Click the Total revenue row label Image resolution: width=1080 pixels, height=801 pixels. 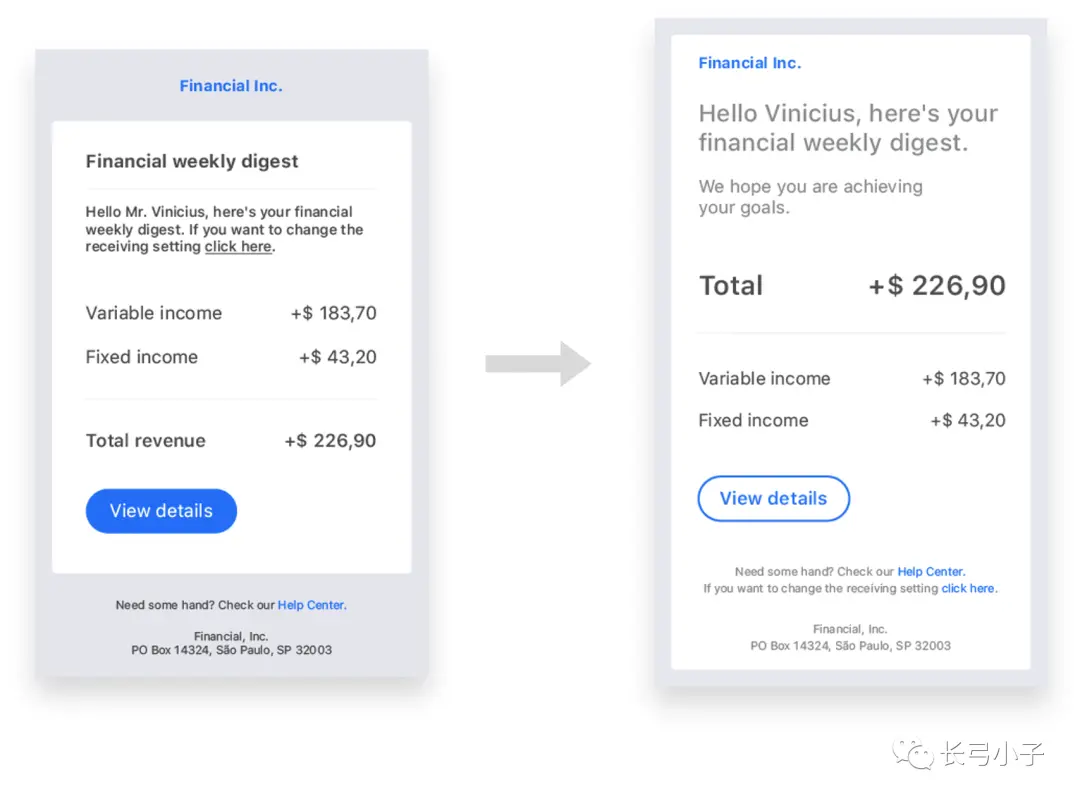pyautogui.click(x=145, y=441)
